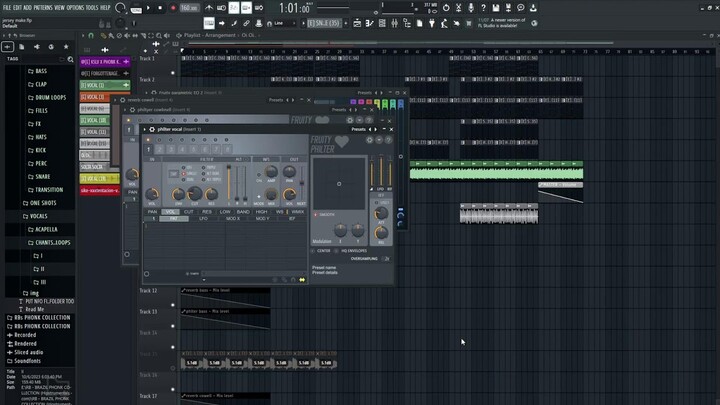
Task: Toggle the filter-on LED of the first Philter slot
Action: [148, 140]
